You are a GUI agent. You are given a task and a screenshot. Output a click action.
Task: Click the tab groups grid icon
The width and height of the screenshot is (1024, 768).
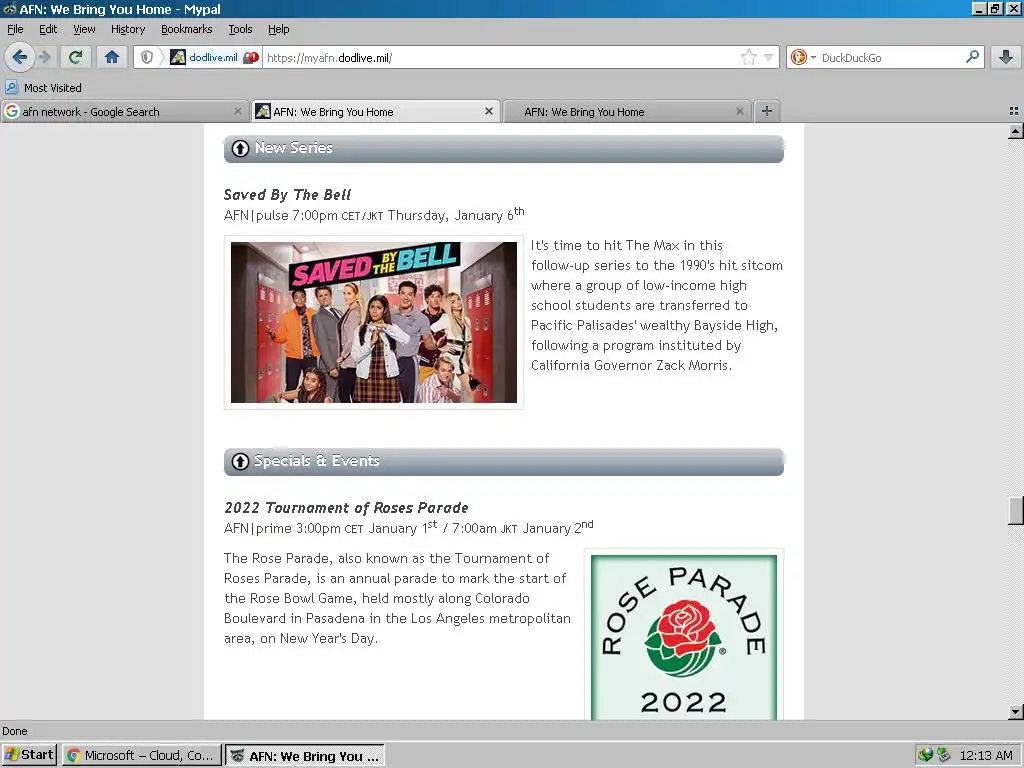1014,112
